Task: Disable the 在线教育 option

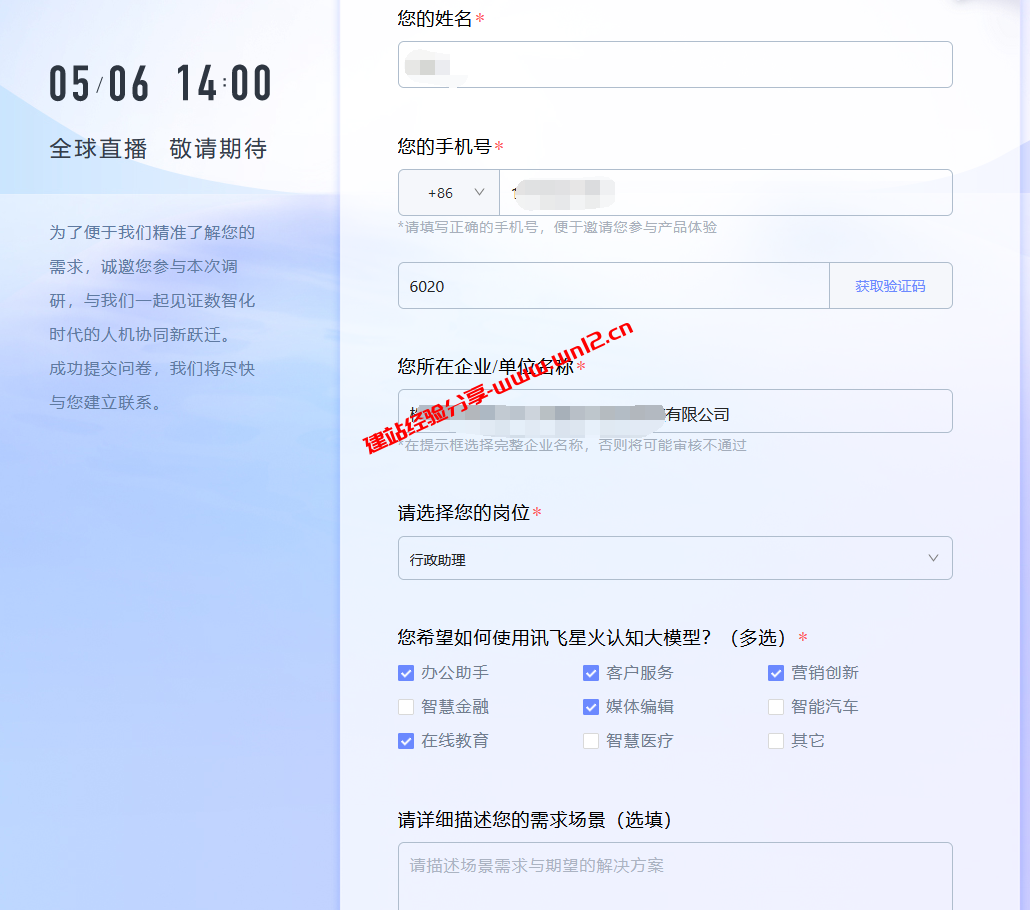Action: pos(406,741)
